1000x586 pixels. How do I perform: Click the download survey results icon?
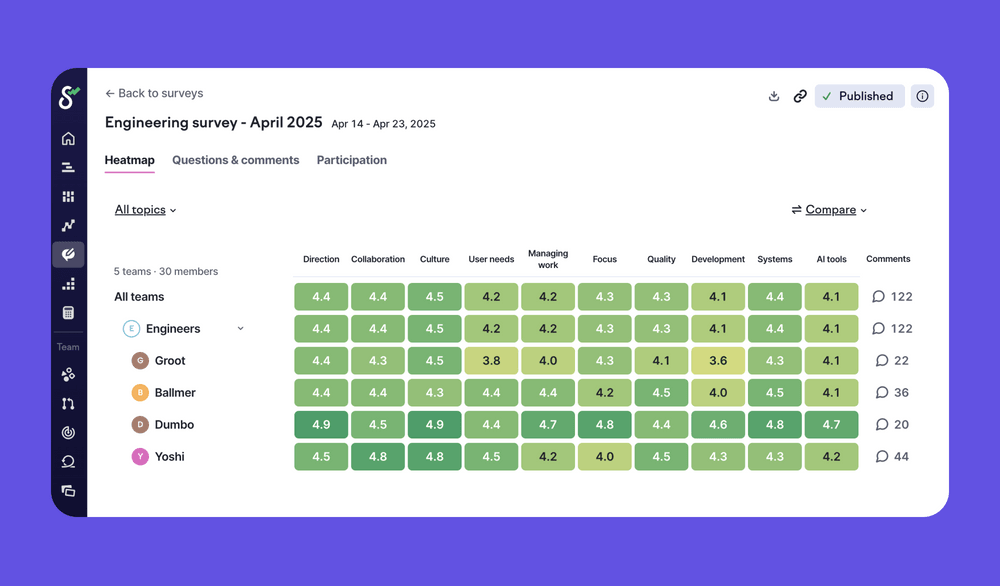pyautogui.click(x=773, y=96)
